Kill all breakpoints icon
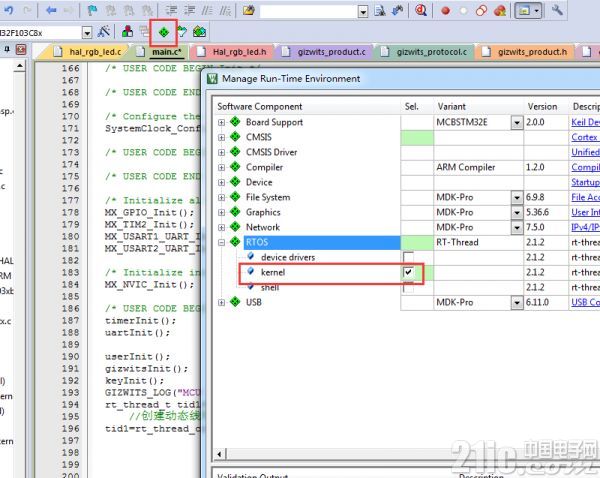 pos(500,10)
